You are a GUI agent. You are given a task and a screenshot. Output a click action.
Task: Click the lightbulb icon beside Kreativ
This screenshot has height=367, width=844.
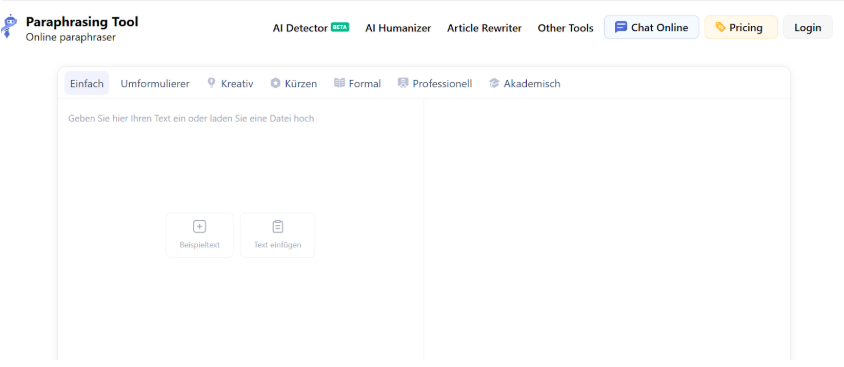point(212,83)
